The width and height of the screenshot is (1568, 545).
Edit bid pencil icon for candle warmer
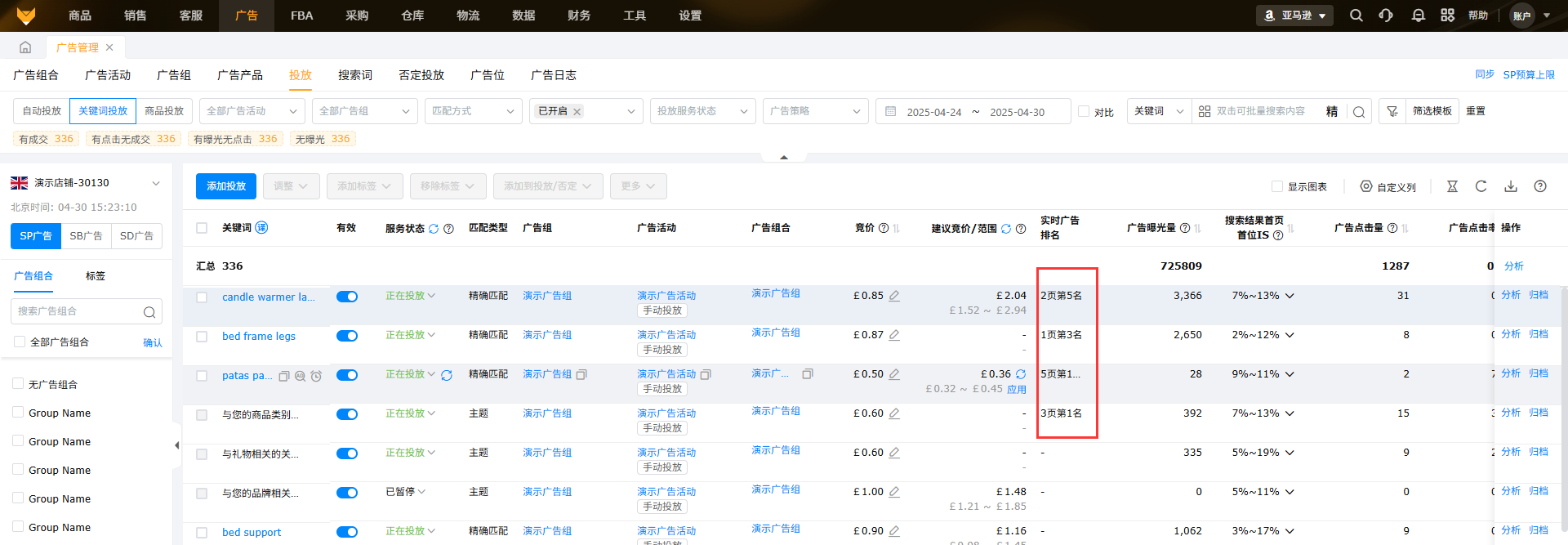click(x=894, y=296)
